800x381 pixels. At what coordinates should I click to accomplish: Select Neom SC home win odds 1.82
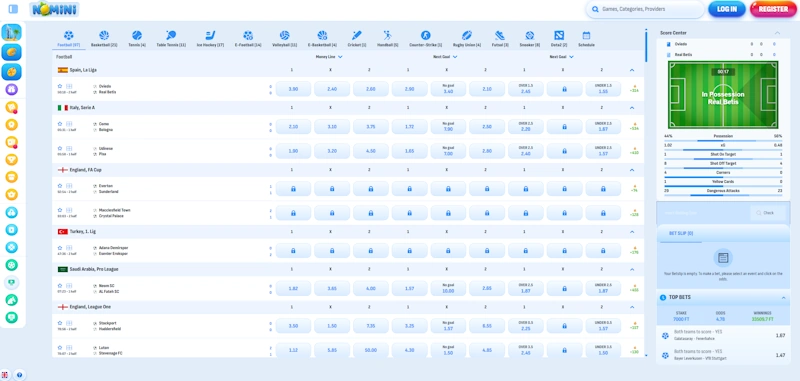tap(293, 289)
